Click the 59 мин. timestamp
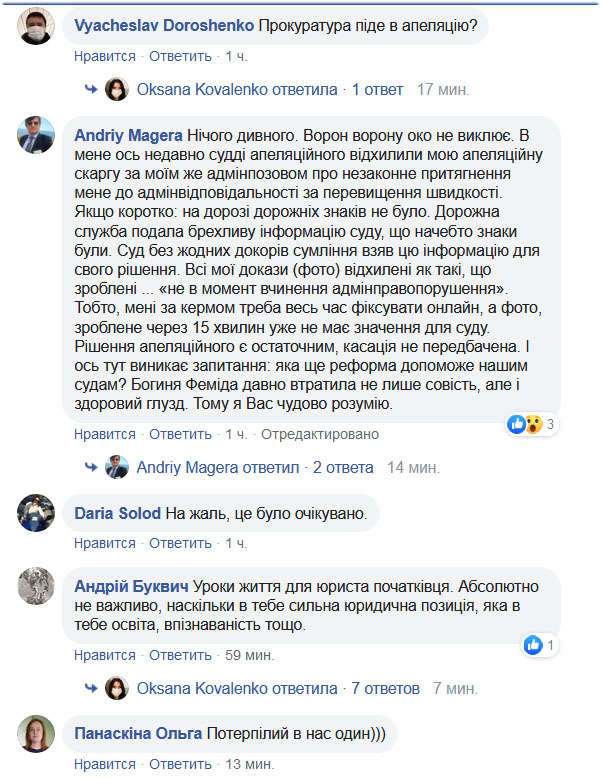Image resolution: width=601 pixels, height=783 pixels. (x=249, y=655)
